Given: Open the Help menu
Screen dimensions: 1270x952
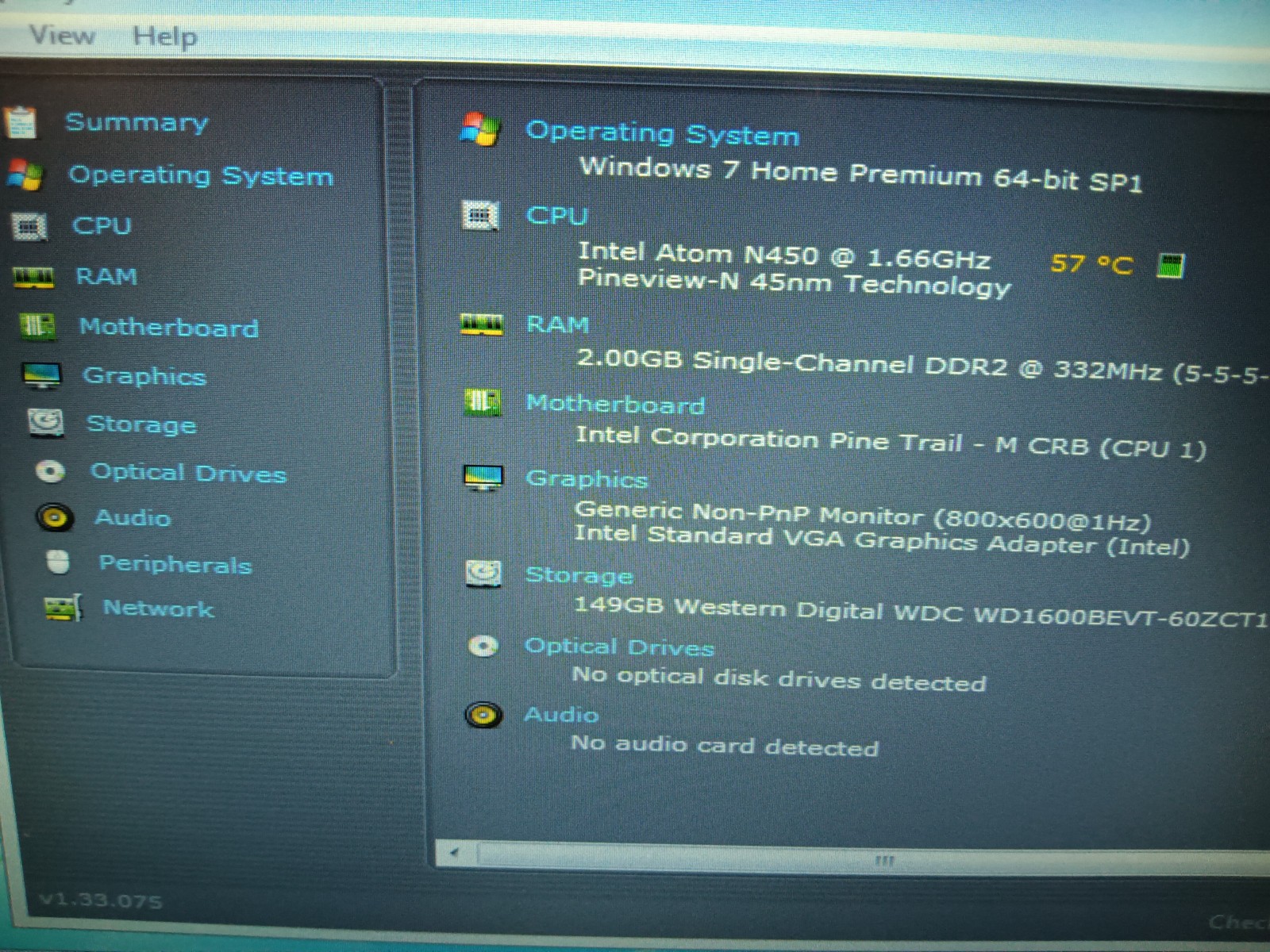Looking at the screenshot, I should [x=165, y=36].
